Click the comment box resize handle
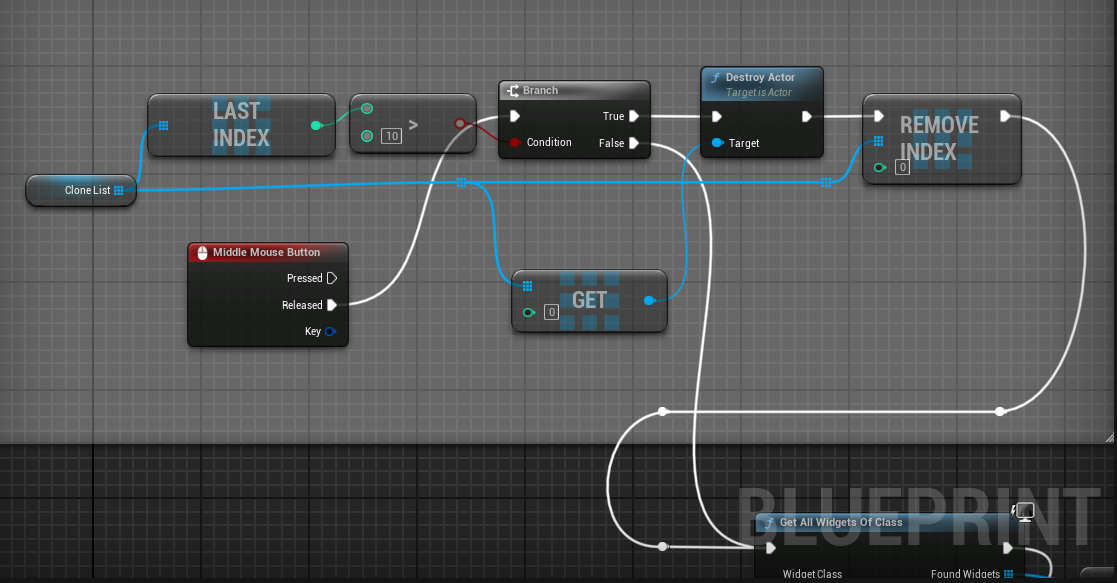Image resolution: width=1117 pixels, height=583 pixels. pyautogui.click(x=1109, y=436)
